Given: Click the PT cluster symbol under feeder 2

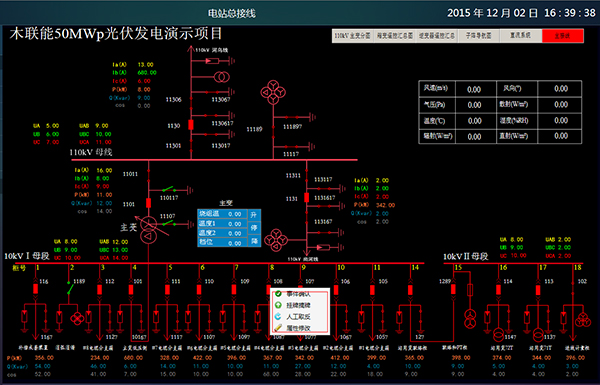Looking at the screenshot, I should (x=77, y=318).
